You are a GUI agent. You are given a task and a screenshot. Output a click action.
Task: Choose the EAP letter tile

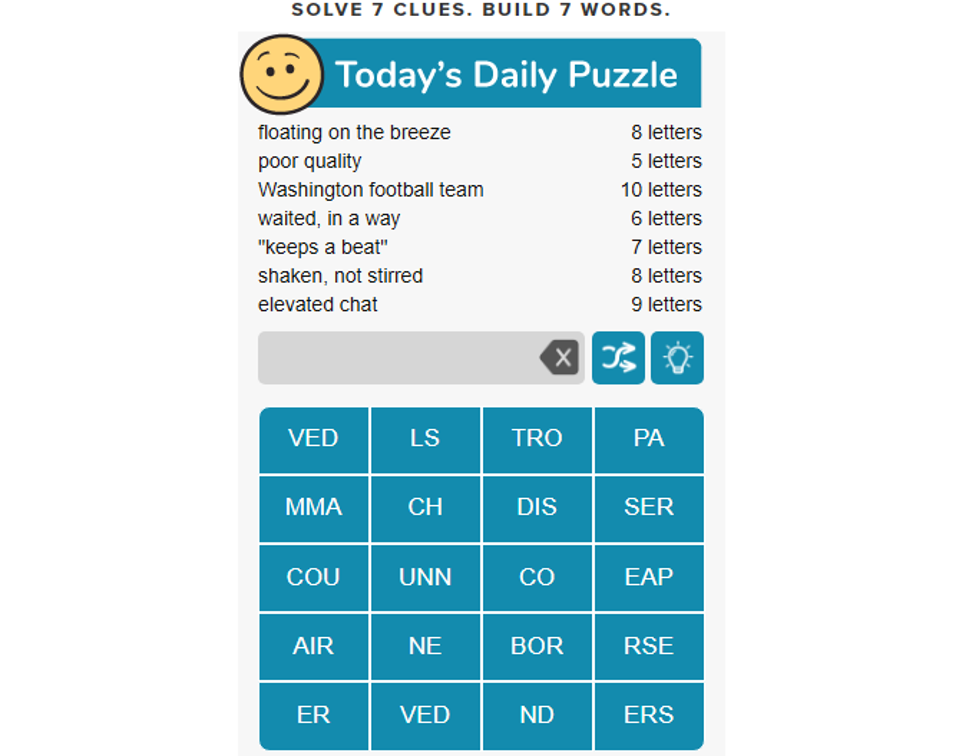(649, 577)
